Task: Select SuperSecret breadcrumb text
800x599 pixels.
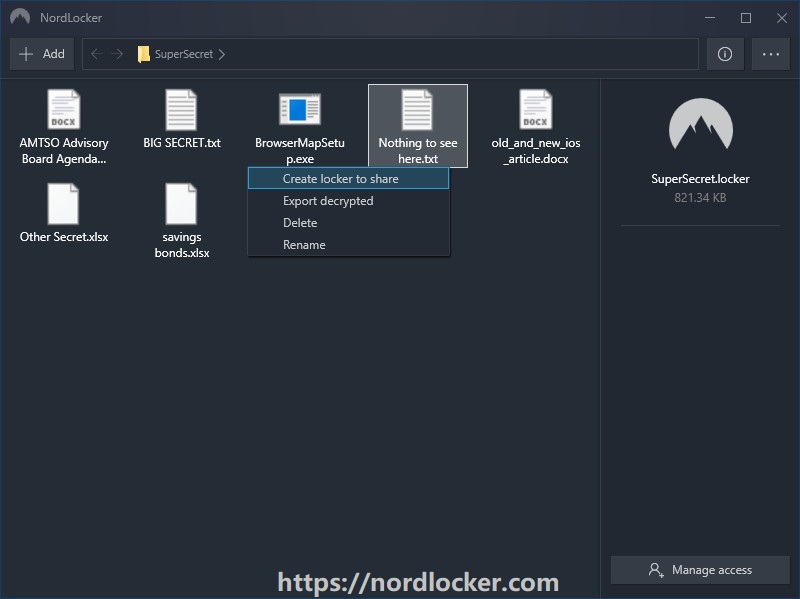Action: pyautogui.click(x=184, y=54)
